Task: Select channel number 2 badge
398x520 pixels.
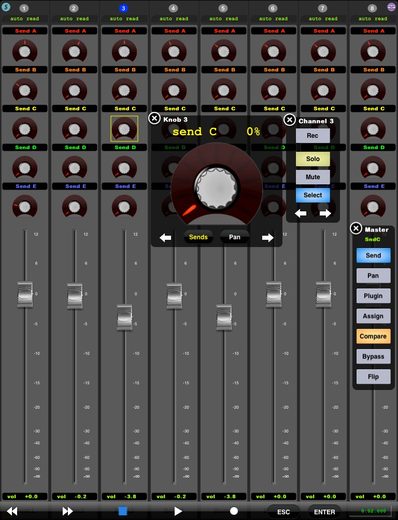Action: 74,8
